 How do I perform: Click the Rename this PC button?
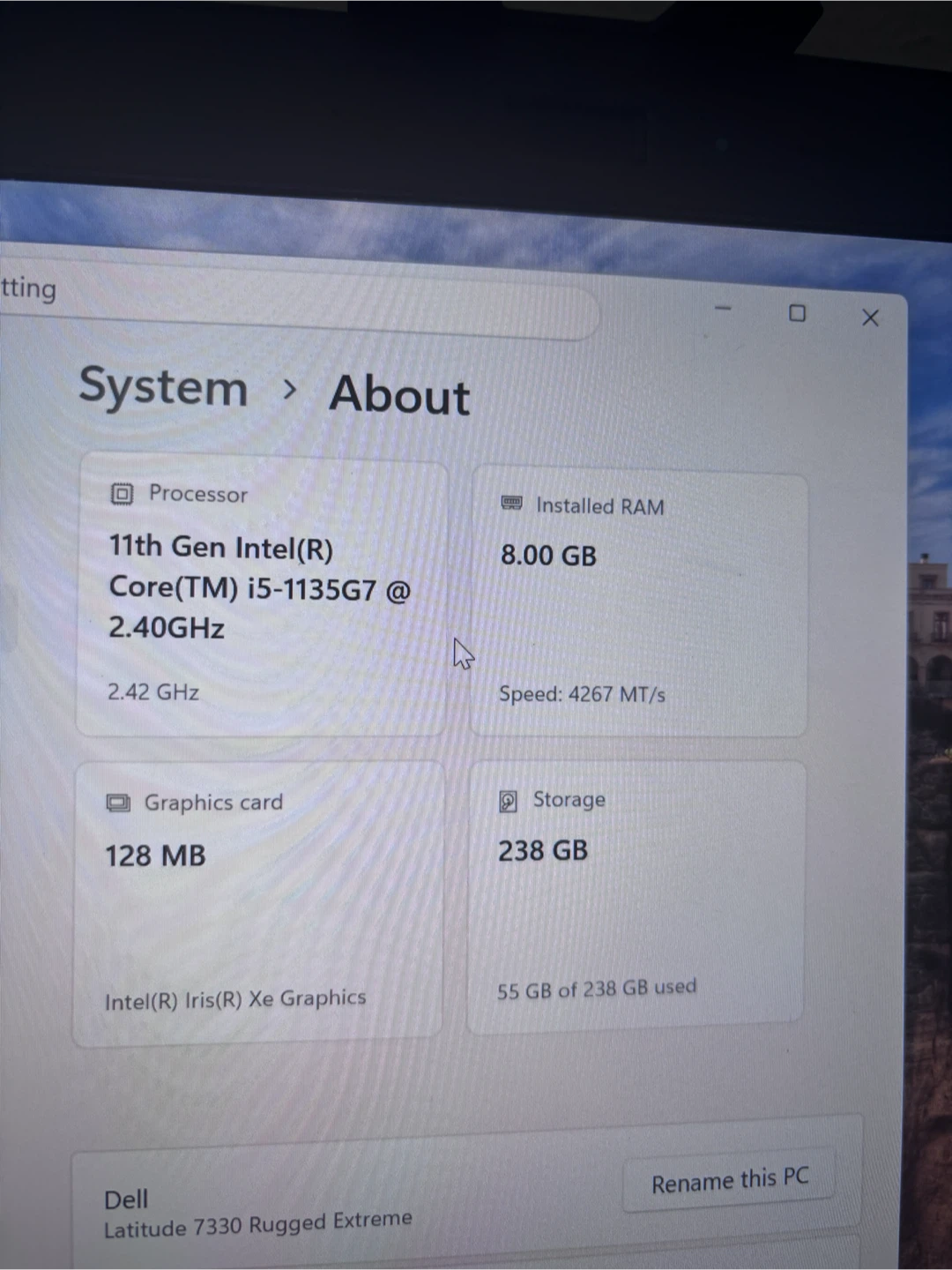[x=729, y=1180]
